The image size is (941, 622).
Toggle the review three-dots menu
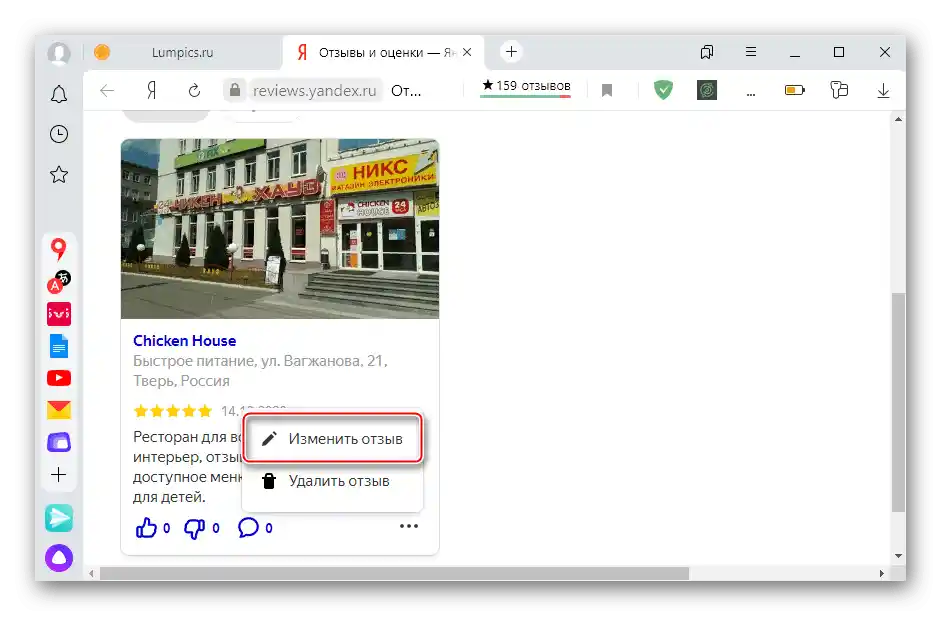click(409, 526)
